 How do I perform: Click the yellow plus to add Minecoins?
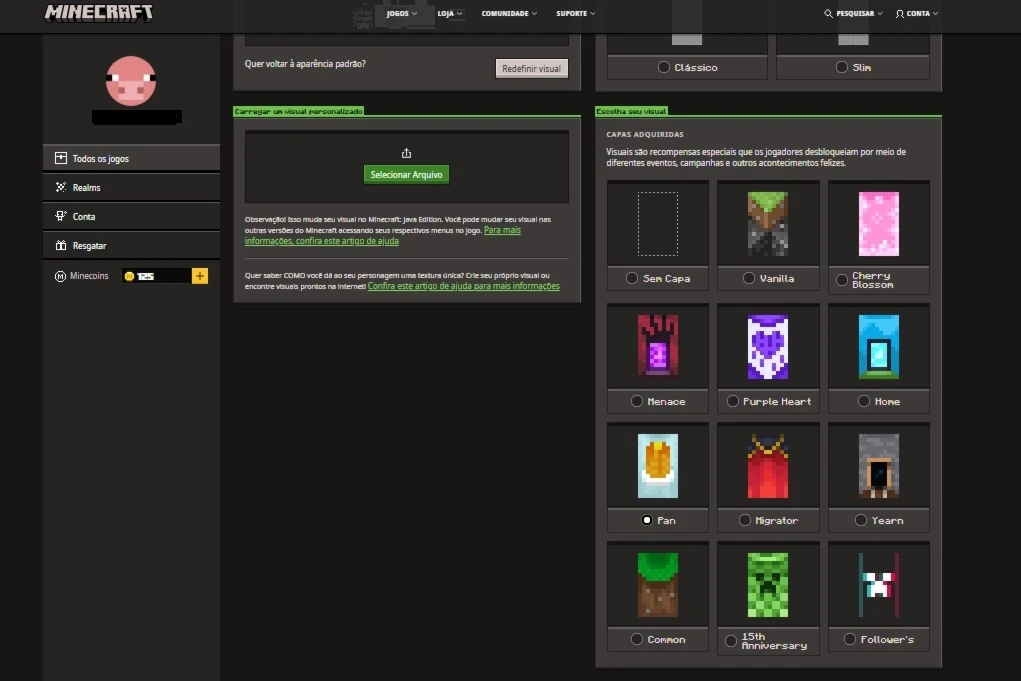[x=200, y=276]
